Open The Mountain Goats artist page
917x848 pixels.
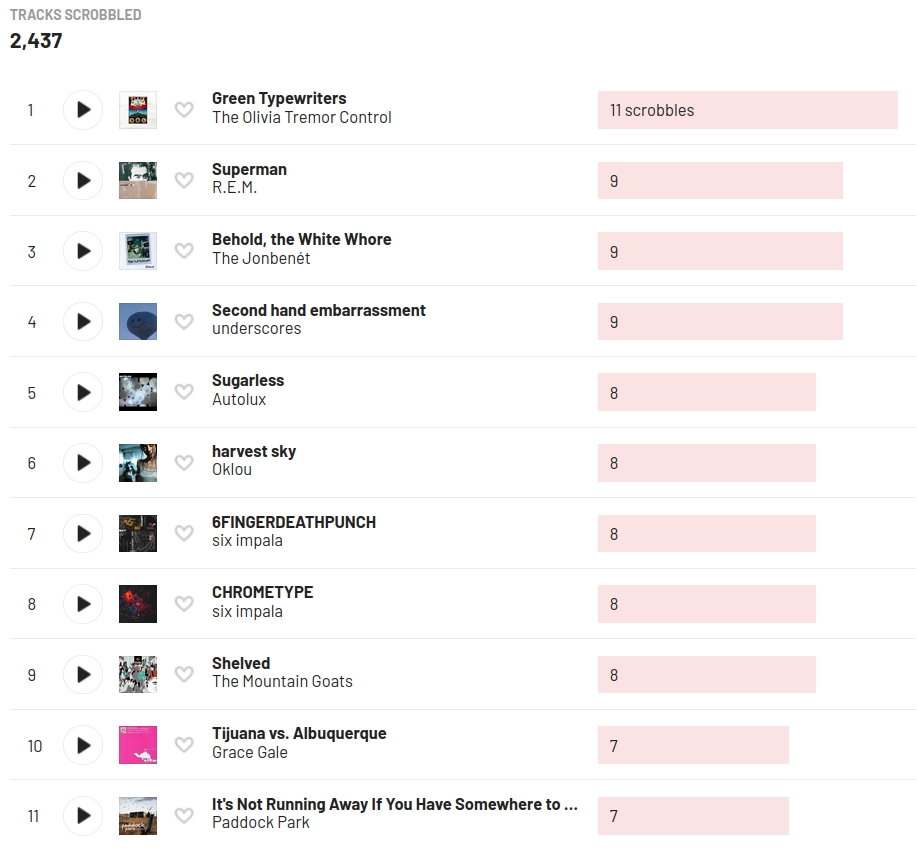pyautogui.click(x=282, y=682)
